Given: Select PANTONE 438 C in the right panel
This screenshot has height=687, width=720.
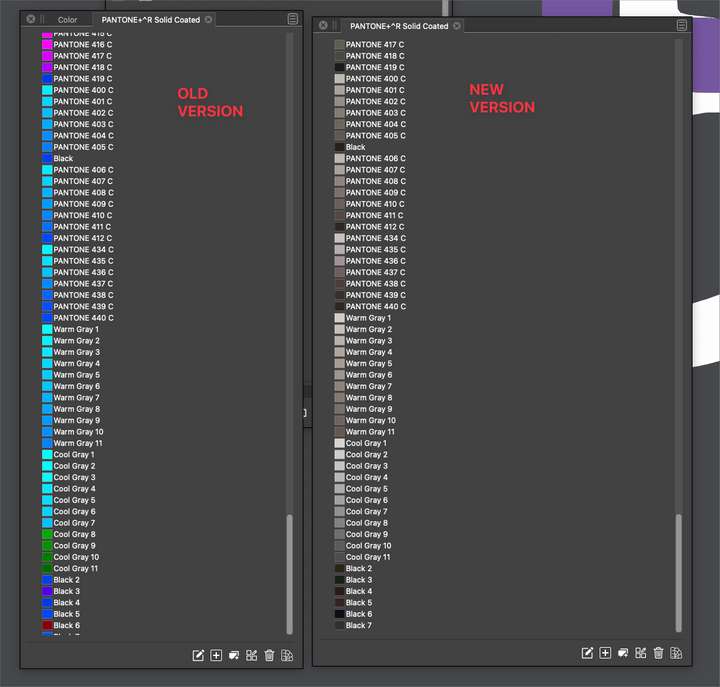Looking at the screenshot, I should 375,284.
